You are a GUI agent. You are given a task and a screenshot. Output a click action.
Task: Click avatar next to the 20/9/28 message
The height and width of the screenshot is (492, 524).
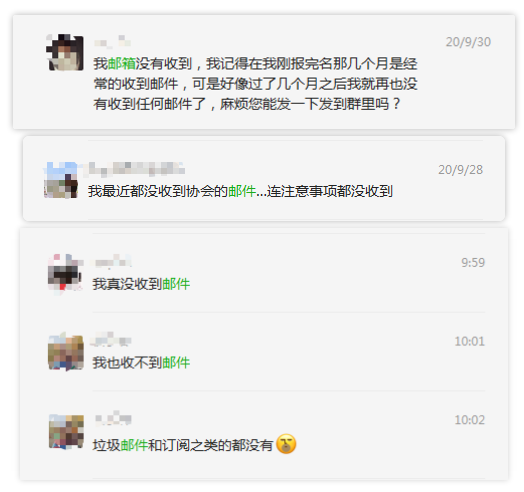click(61, 180)
